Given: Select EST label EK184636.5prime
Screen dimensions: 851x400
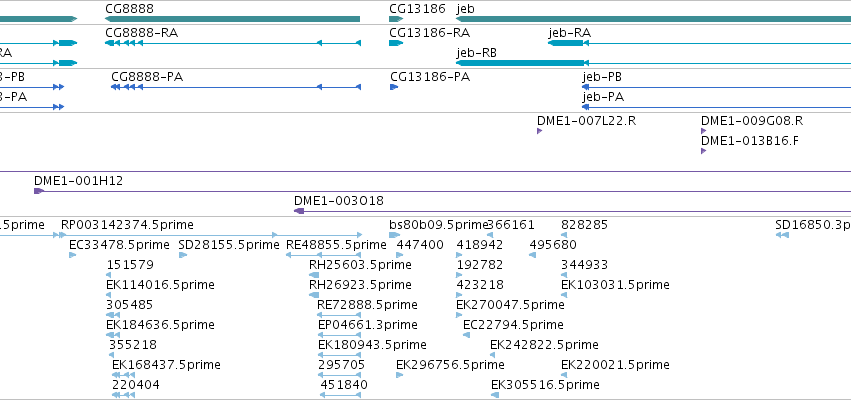Looking at the screenshot, I should coord(161,325).
